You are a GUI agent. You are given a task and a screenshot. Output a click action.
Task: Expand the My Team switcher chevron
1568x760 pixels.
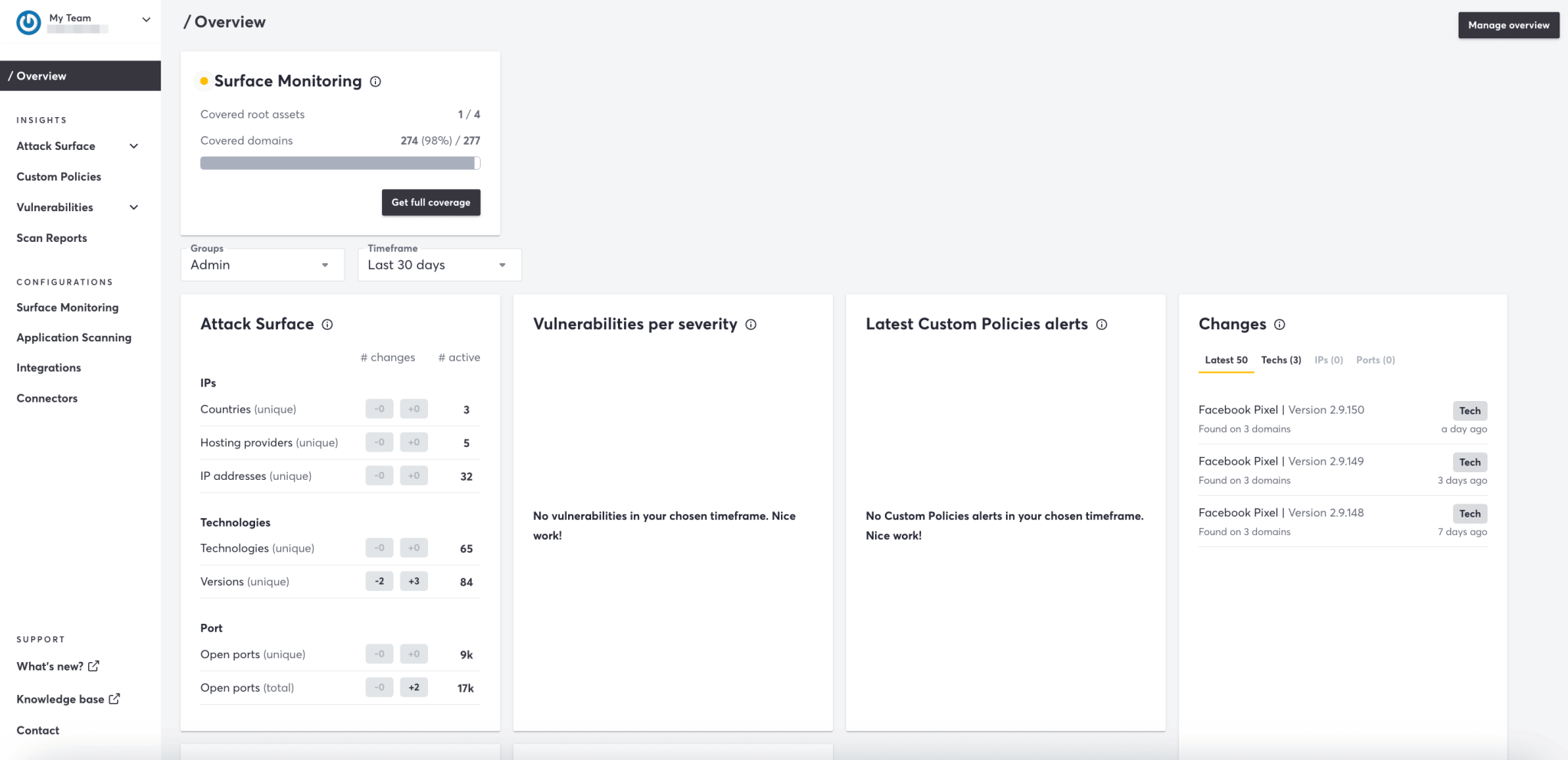(x=146, y=20)
